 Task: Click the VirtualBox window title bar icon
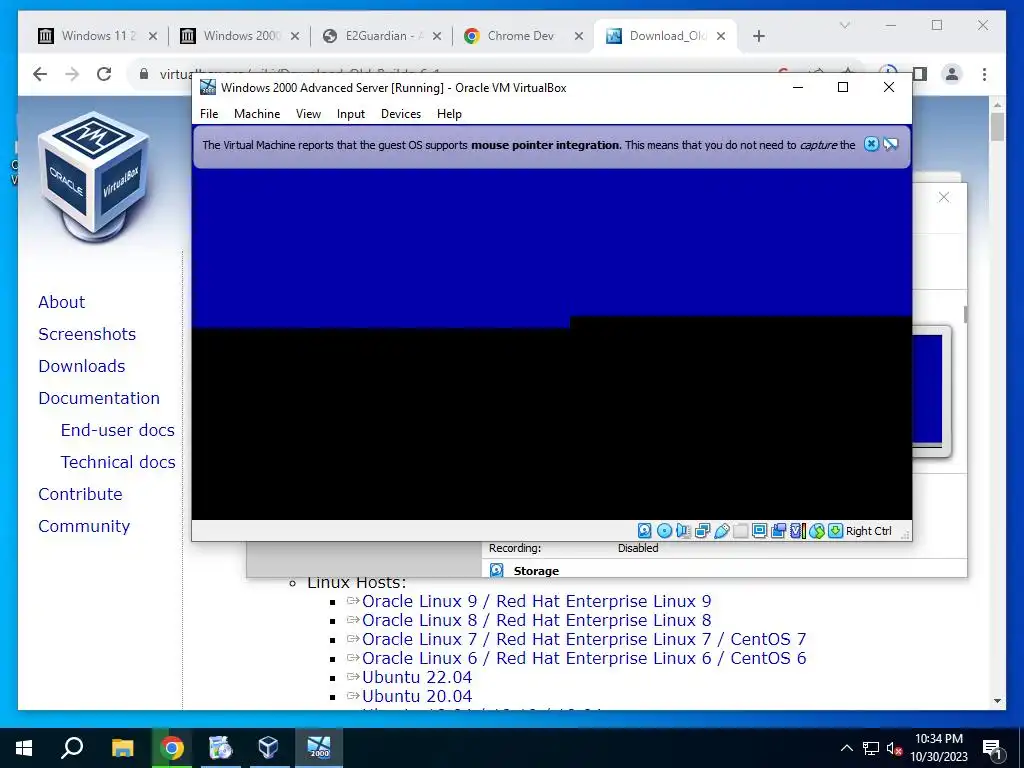pos(208,88)
